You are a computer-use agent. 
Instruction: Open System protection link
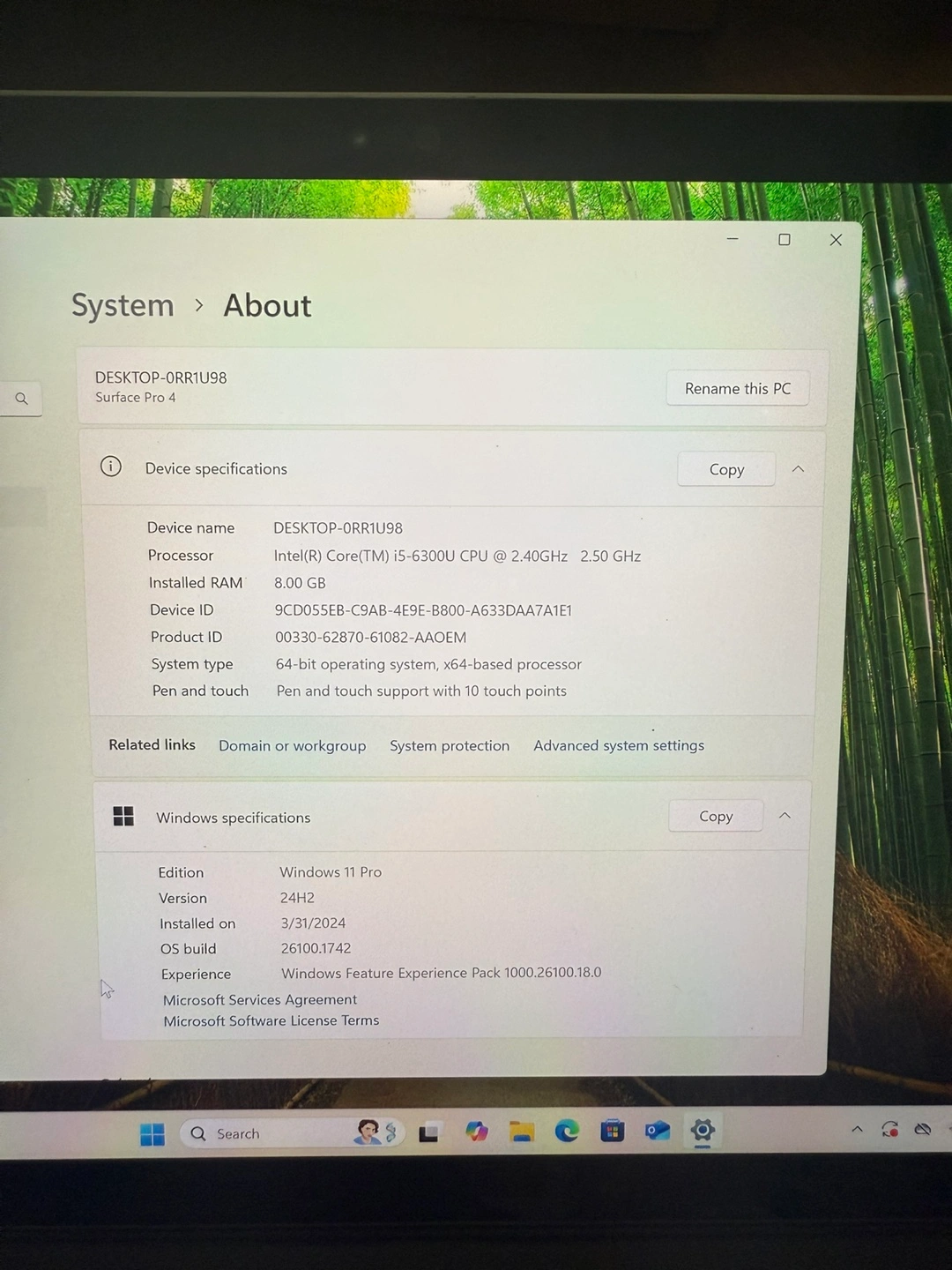coord(450,746)
